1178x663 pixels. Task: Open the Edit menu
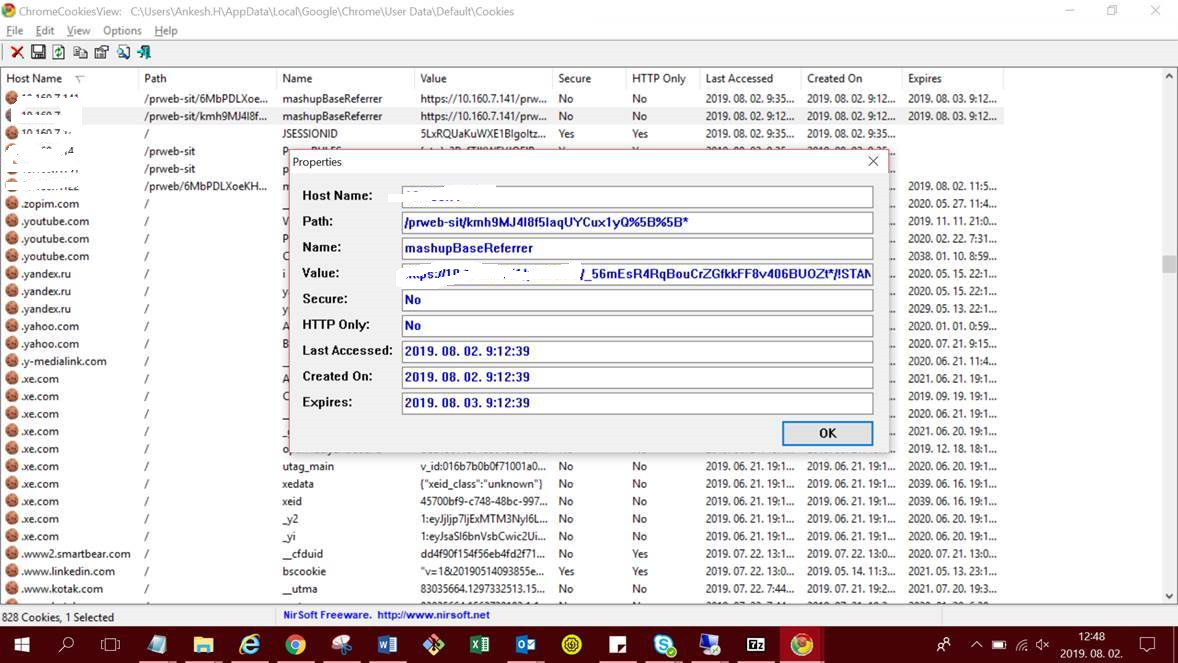coord(45,31)
